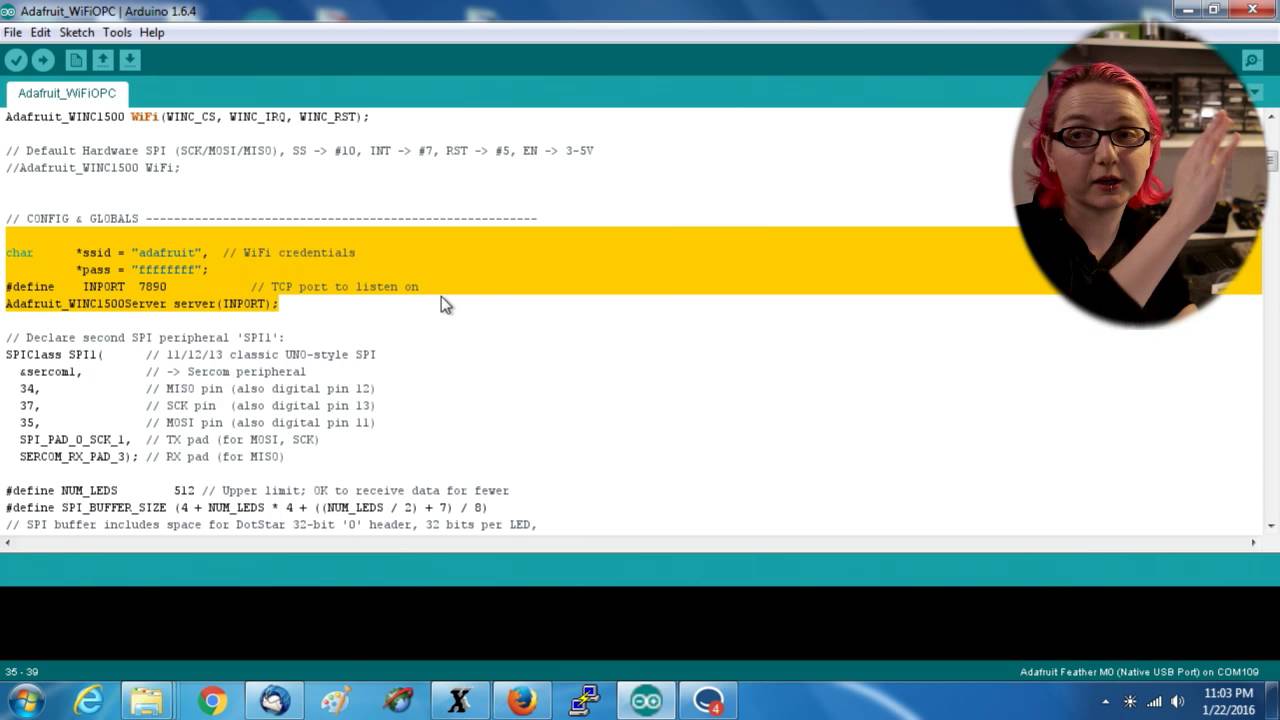Viewport: 1280px width, 720px height.
Task: Click the "#define SPI_BUFFER_SIZE" line
Action: [246, 508]
